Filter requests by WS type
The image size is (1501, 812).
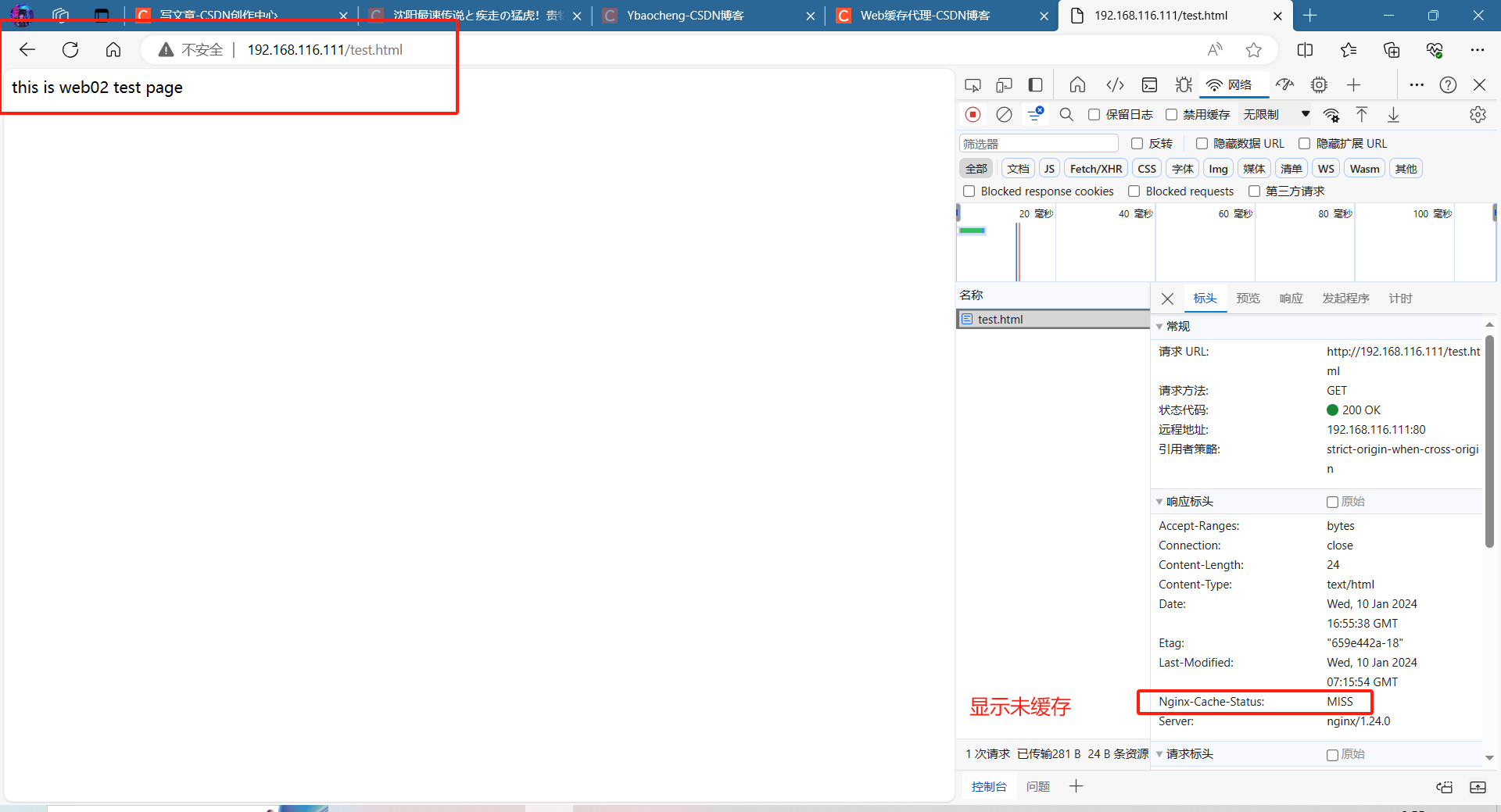click(1326, 169)
